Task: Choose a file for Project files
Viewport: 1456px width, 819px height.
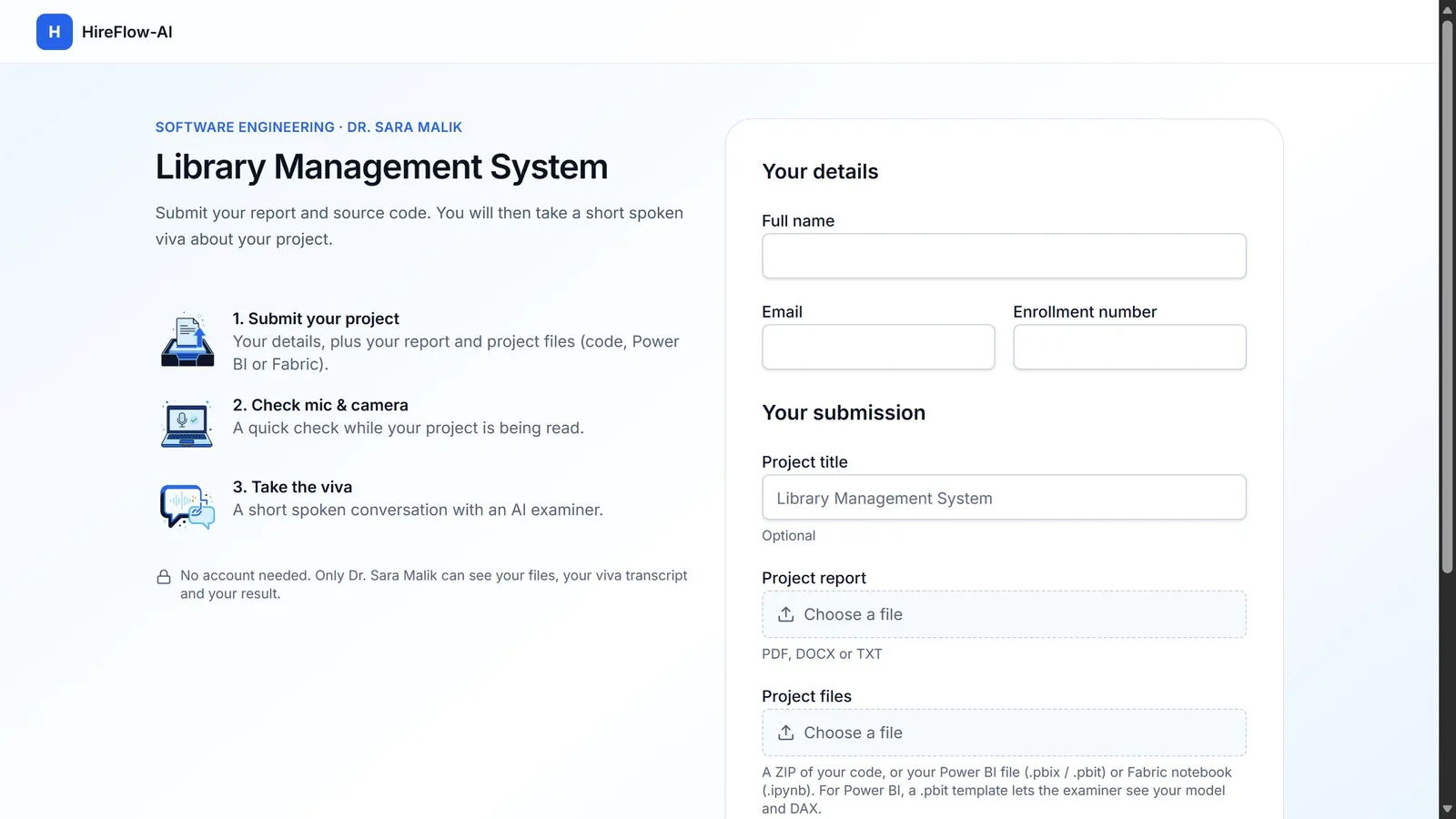Action: (x=1004, y=733)
